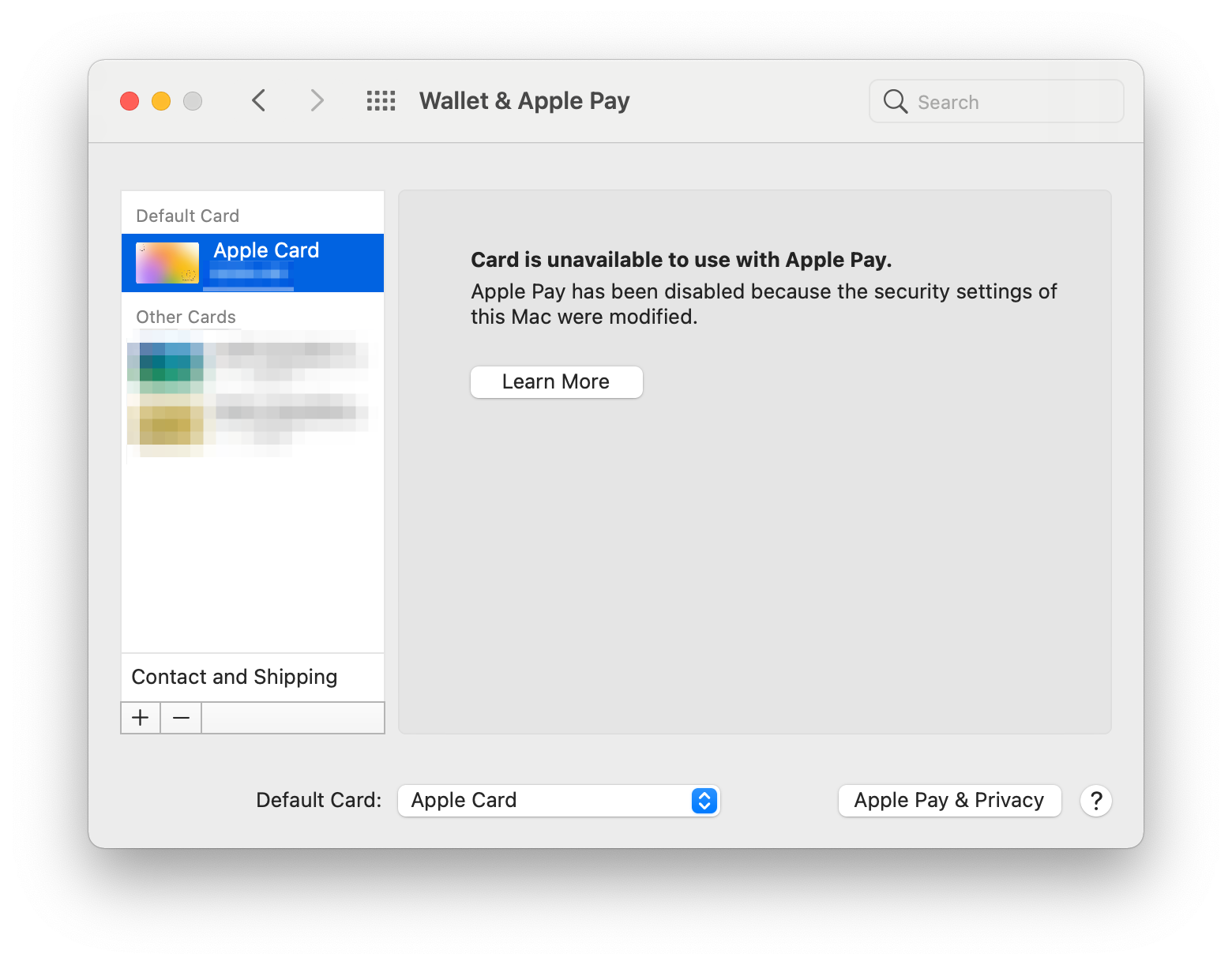The height and width of the screenshot is (965, 1232).
Task: Click 'Card is unavailable to use with Apple Pay.'
Action: click(x=682, y=260)
